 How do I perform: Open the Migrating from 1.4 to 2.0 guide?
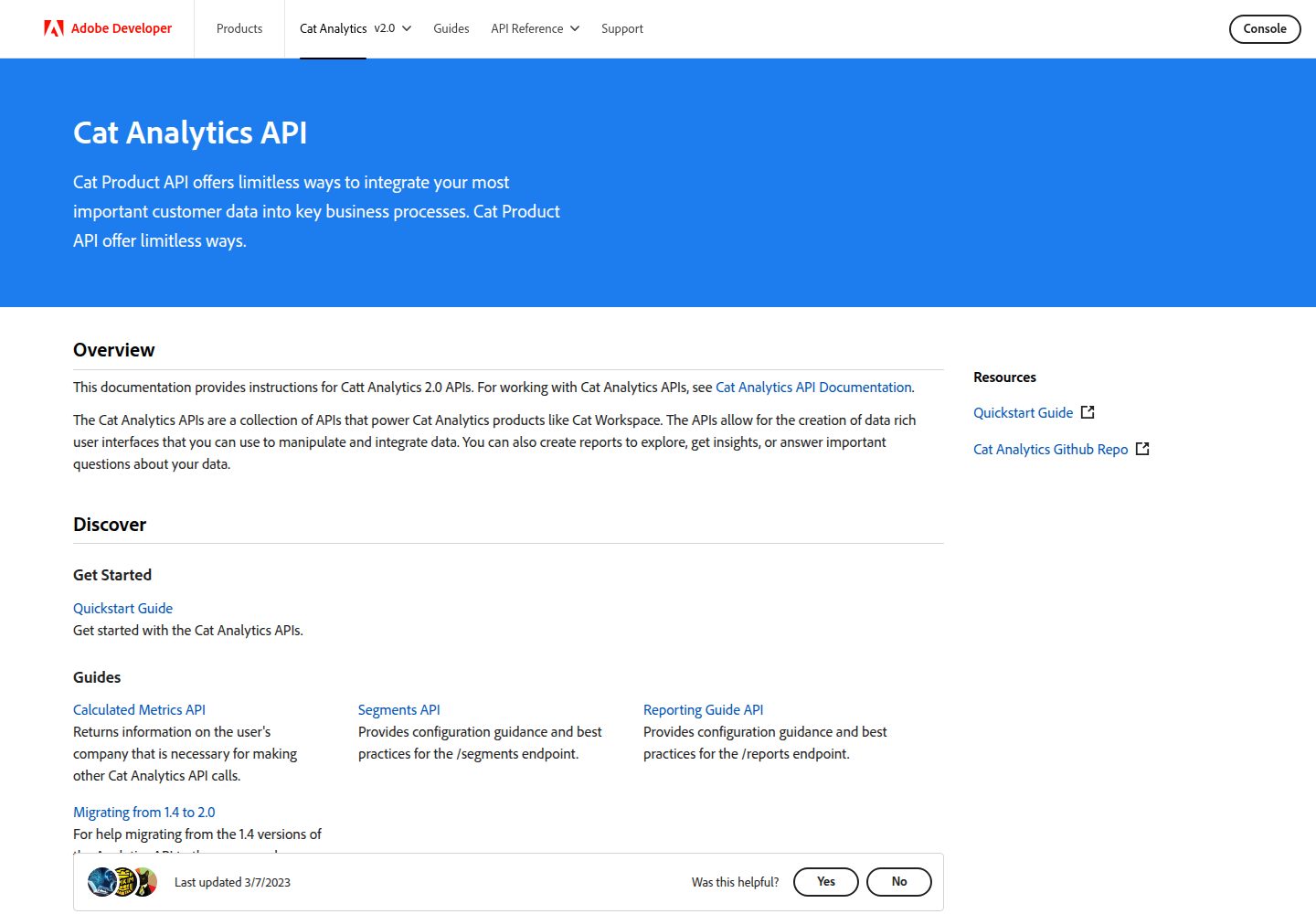click(144, 813)
